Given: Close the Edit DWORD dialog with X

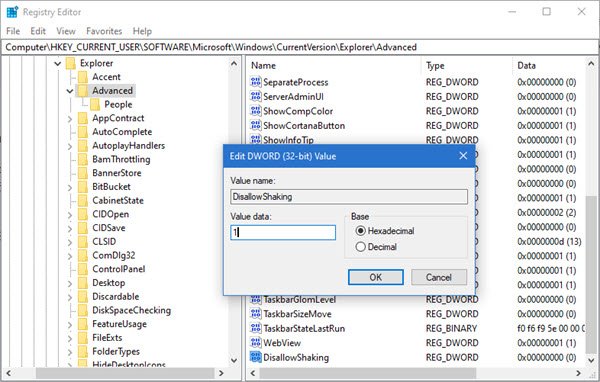Looking at the screenshot, I should click(x=463, y=156).
